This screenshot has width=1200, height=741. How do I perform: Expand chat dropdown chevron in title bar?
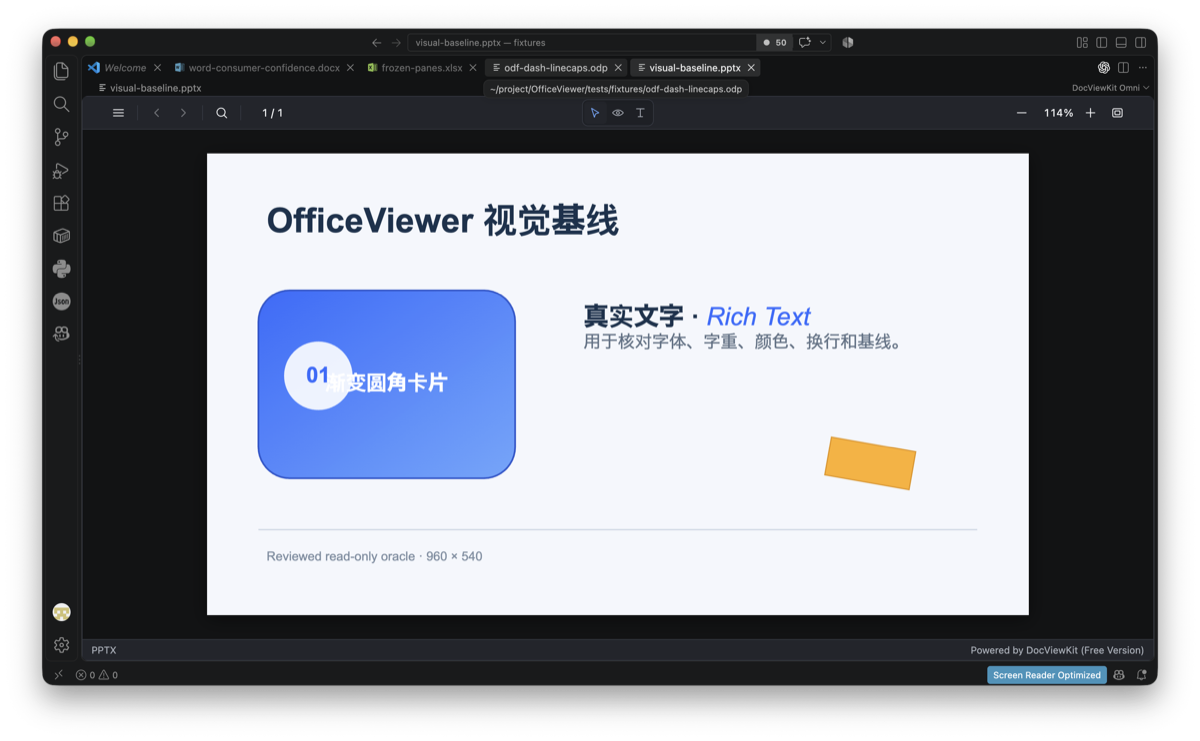pos(823,43)
